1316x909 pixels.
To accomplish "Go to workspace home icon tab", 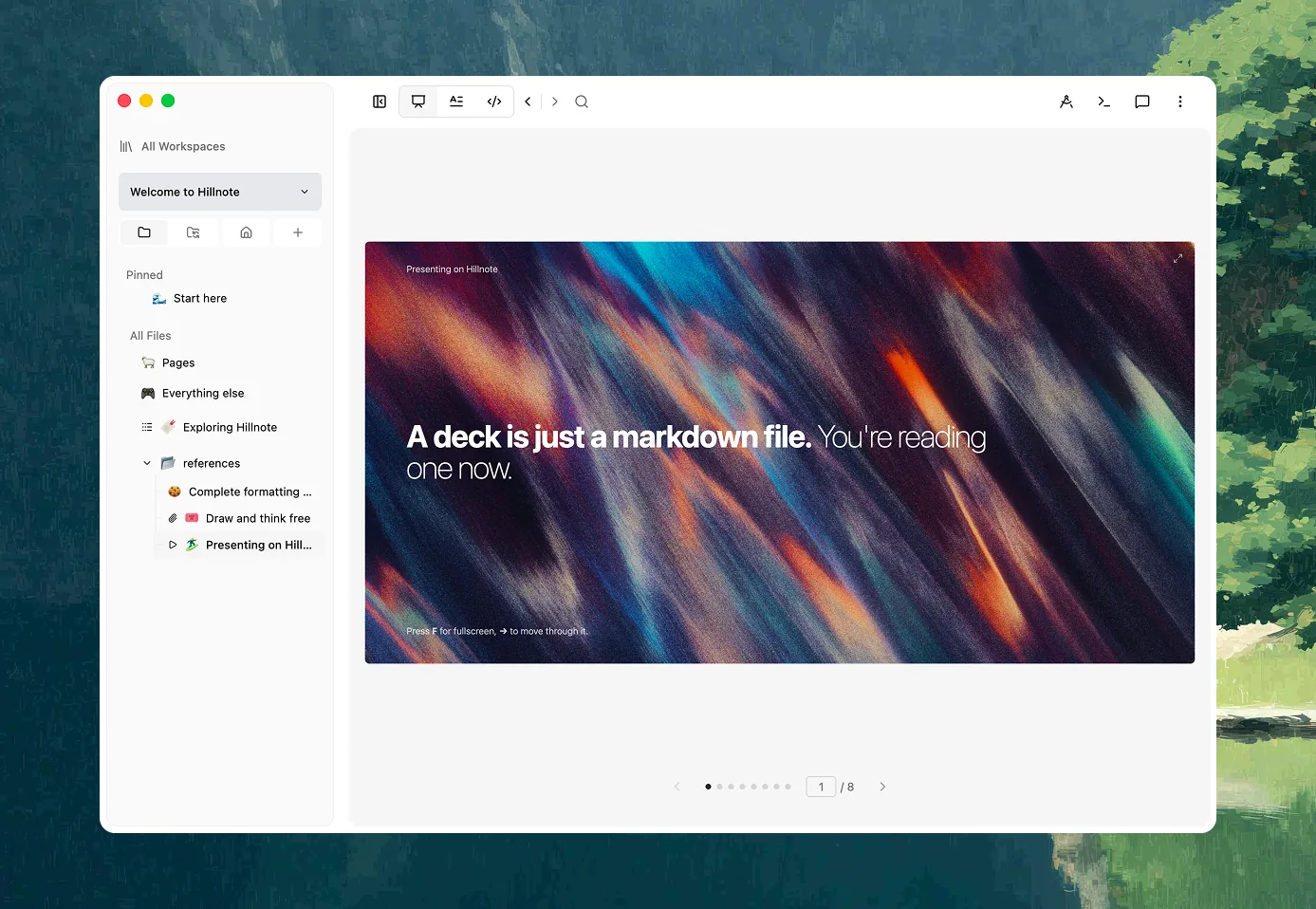I will (247, 232).
